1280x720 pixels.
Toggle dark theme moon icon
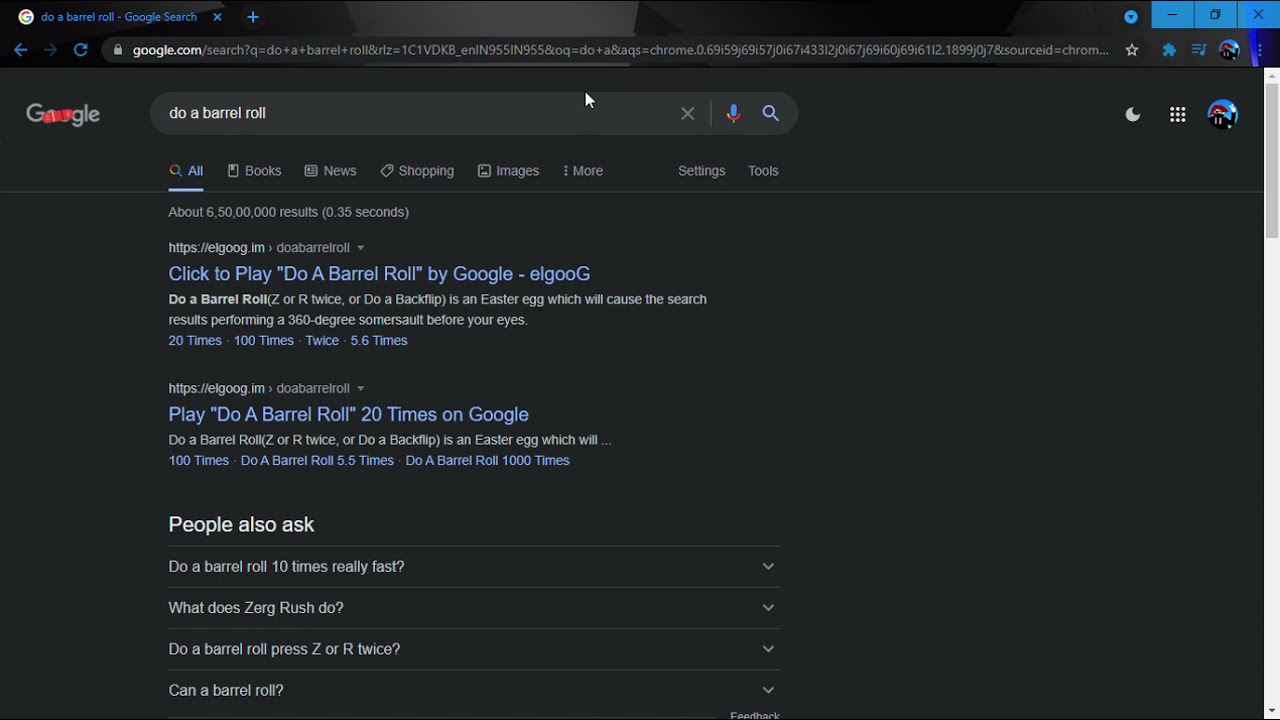[1133, 115]
